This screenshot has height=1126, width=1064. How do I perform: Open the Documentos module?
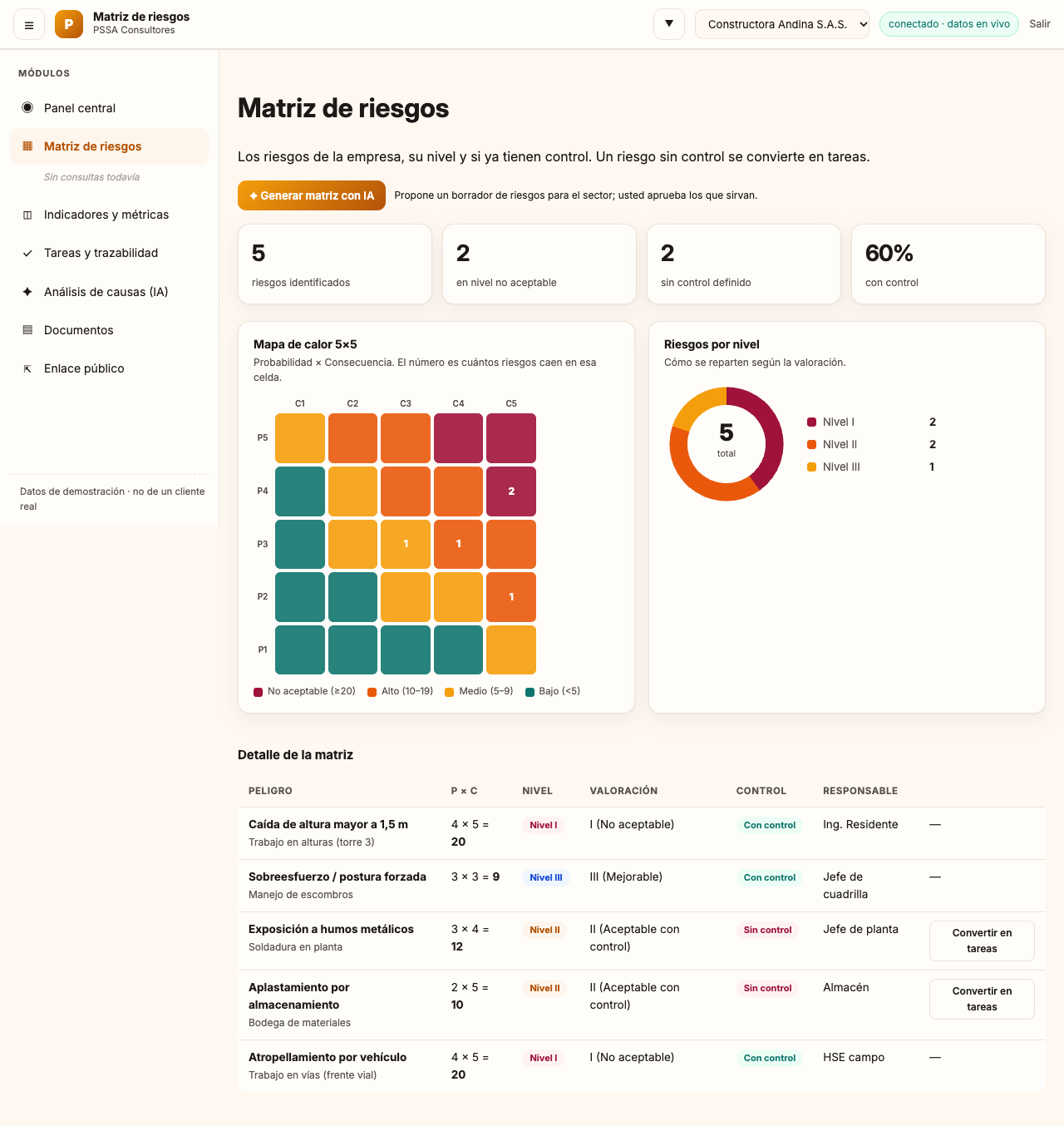109,330
